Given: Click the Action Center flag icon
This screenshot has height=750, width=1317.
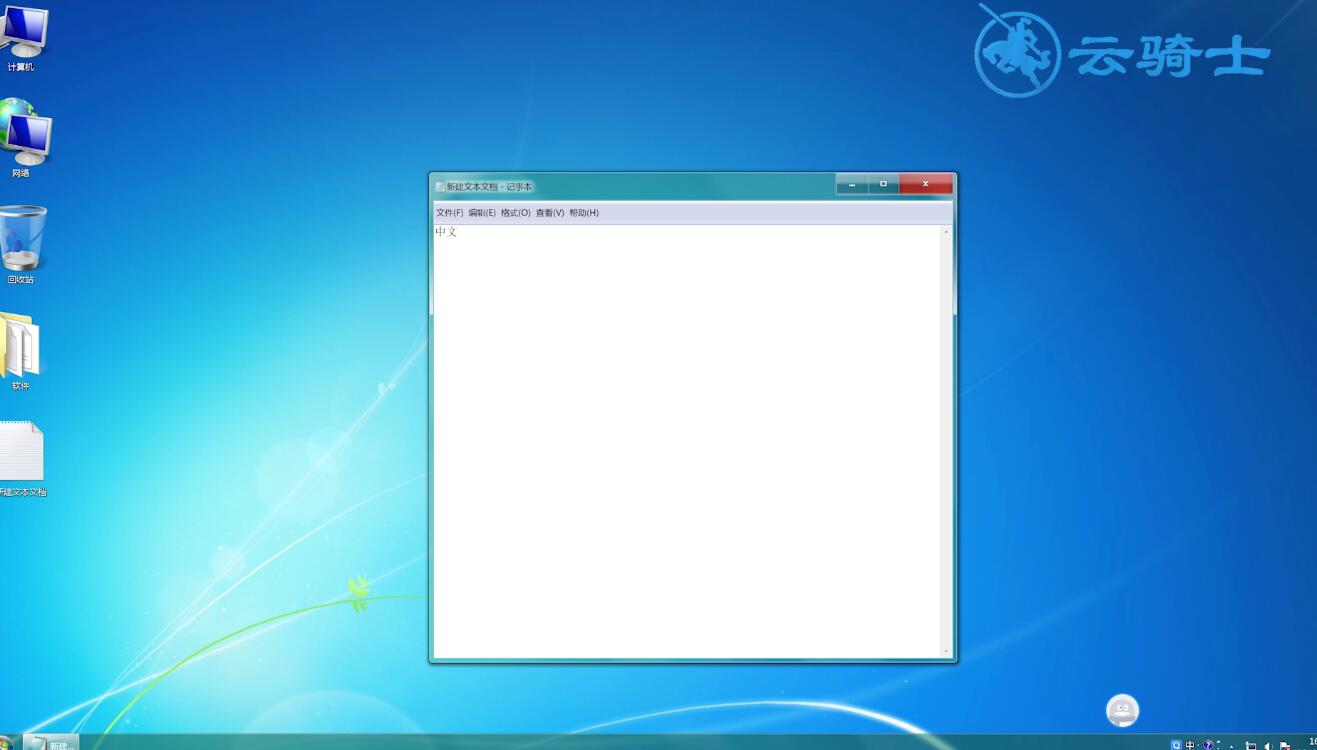Looking at the screenshot, I should coord(1285,745).
